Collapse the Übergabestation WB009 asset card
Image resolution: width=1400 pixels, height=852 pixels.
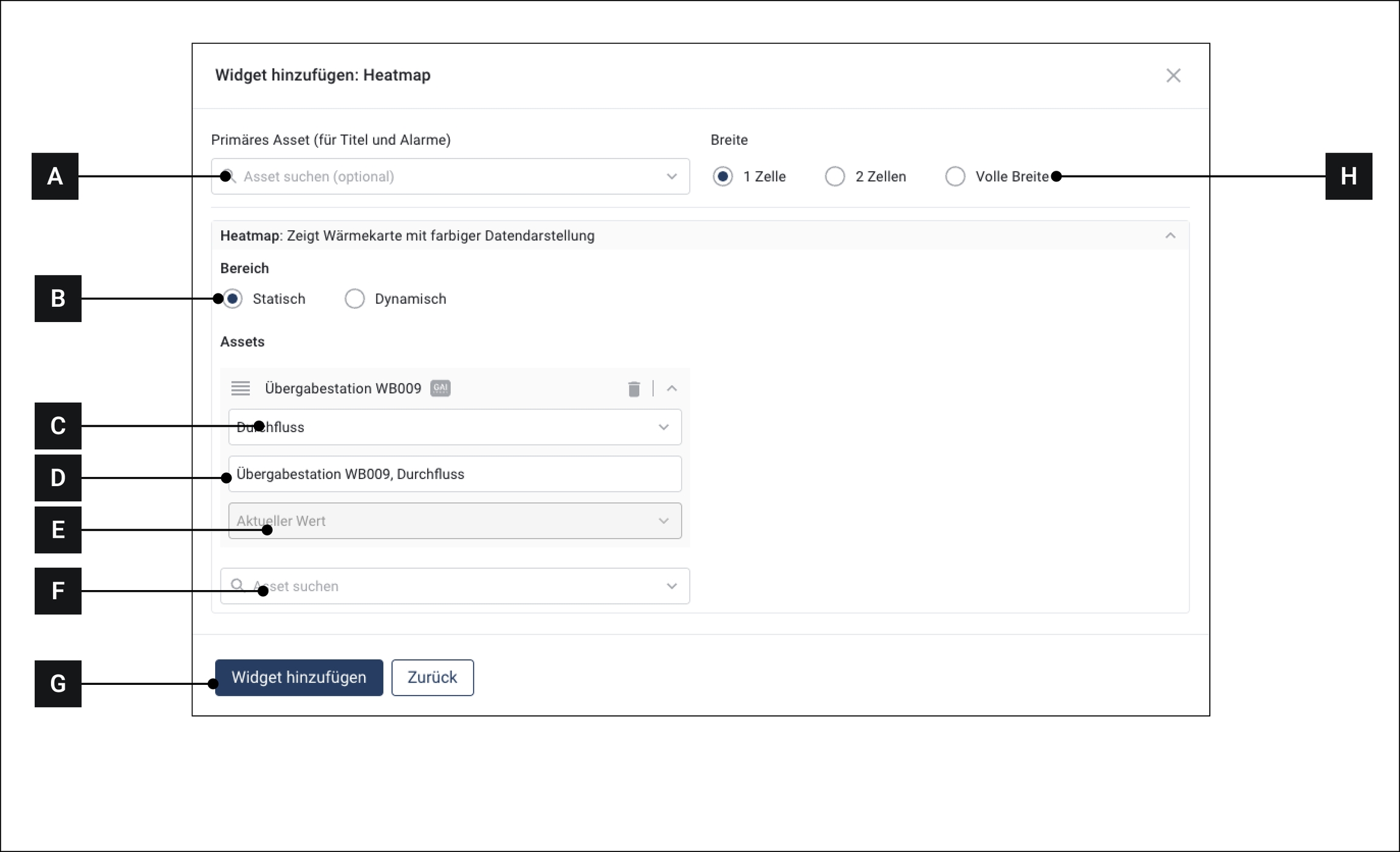(x=671, y=389)
